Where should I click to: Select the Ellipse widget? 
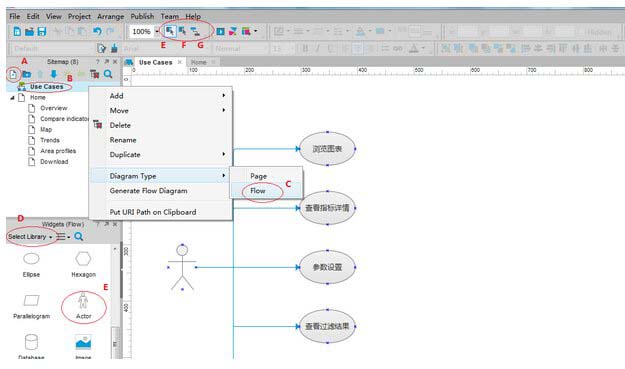click(x=31, y=265)
